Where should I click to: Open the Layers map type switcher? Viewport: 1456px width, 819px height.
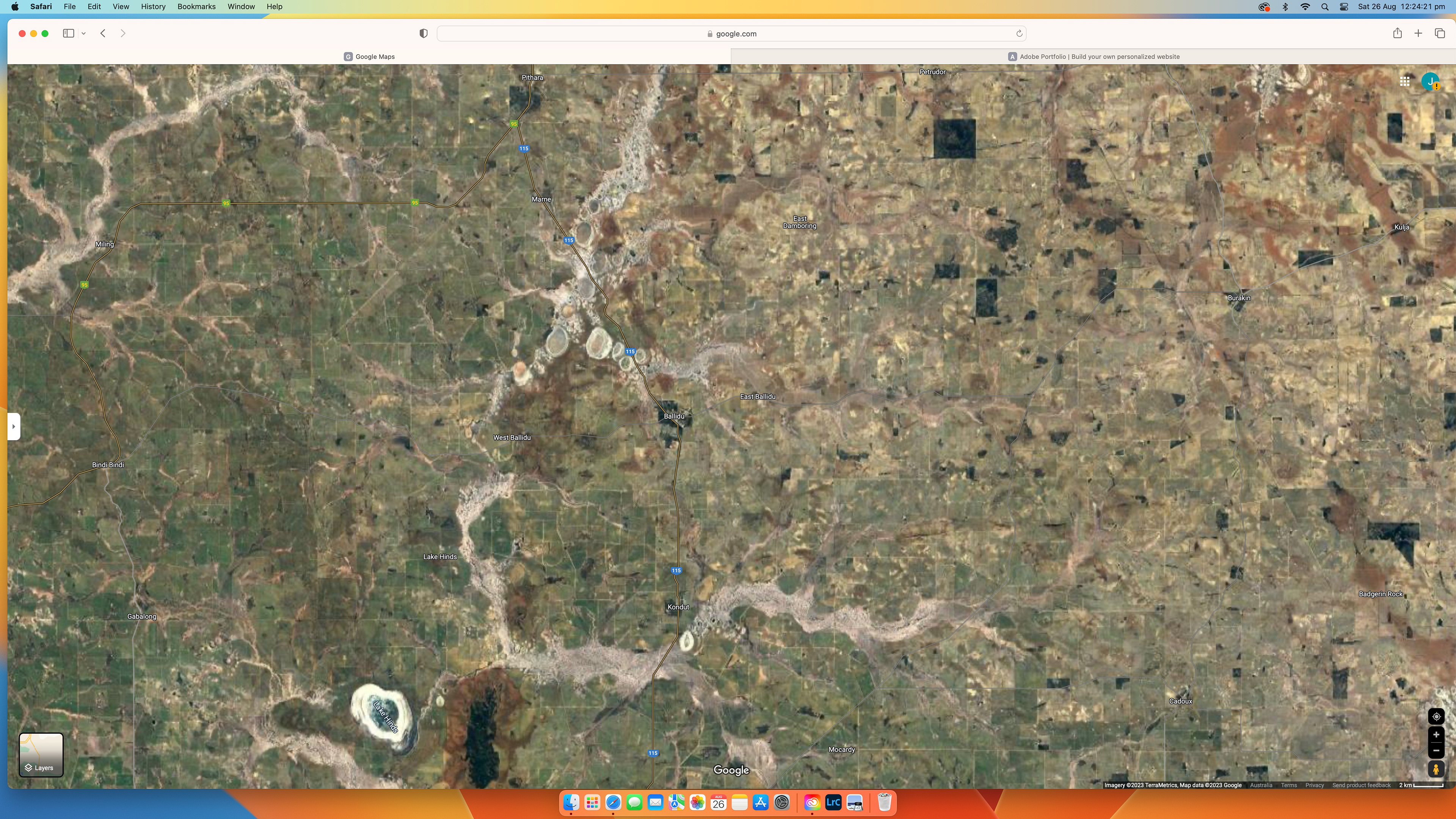[x=41, y=755]
